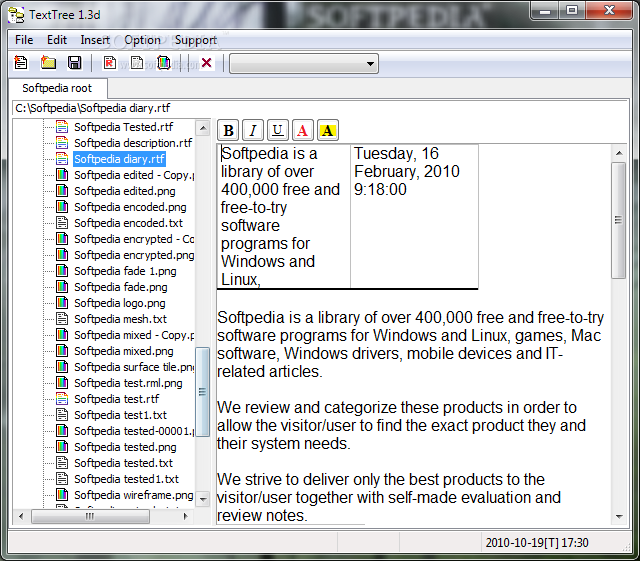640x561 pixels.
Task: Click tree vertical scrollbar thumb
Action: tap(202, 392)
